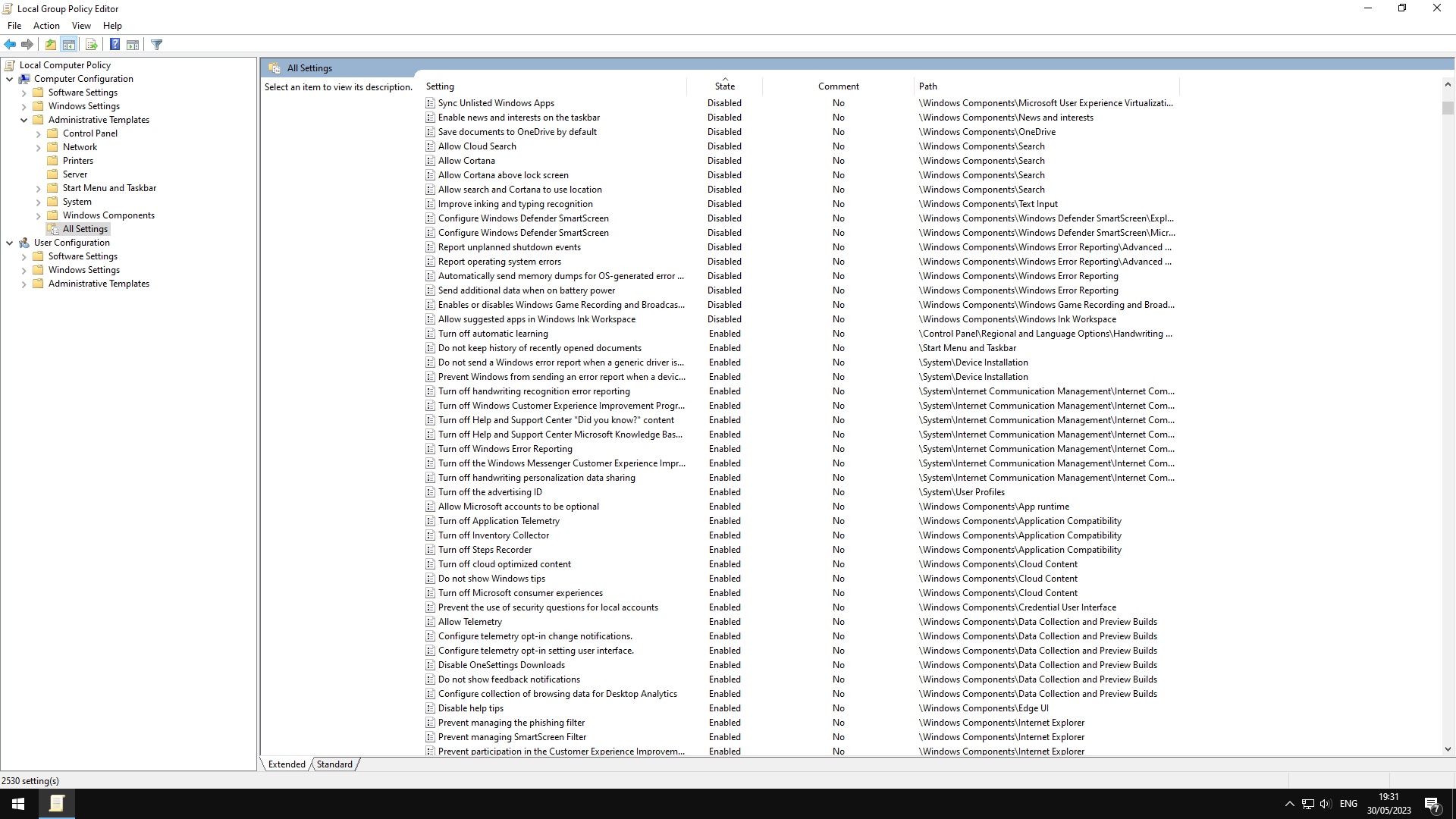Sort by the State column header
The width and height of the screenshot is (1456, 819).
tap(724, 86)
